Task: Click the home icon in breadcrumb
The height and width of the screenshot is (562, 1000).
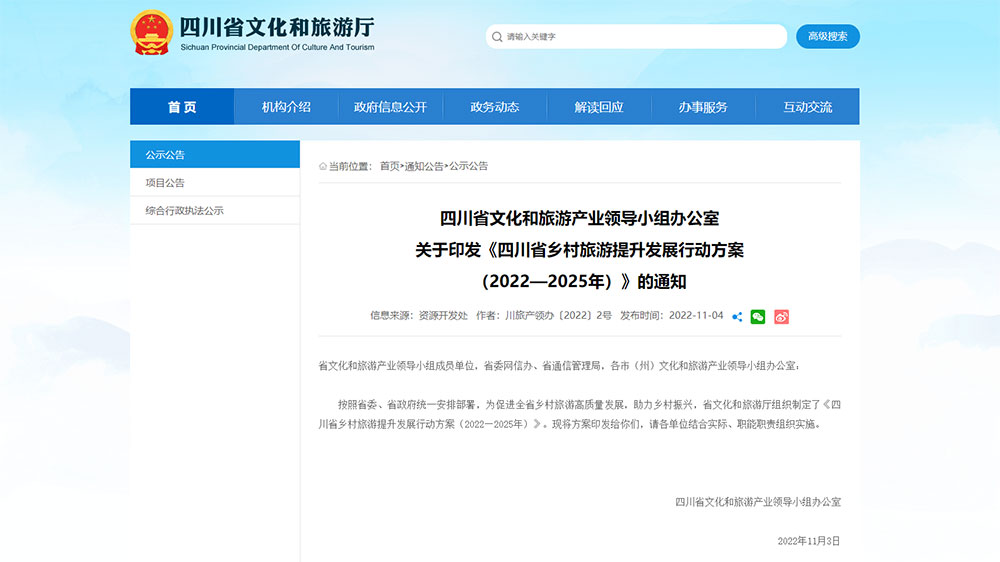Action: [323, 166]
